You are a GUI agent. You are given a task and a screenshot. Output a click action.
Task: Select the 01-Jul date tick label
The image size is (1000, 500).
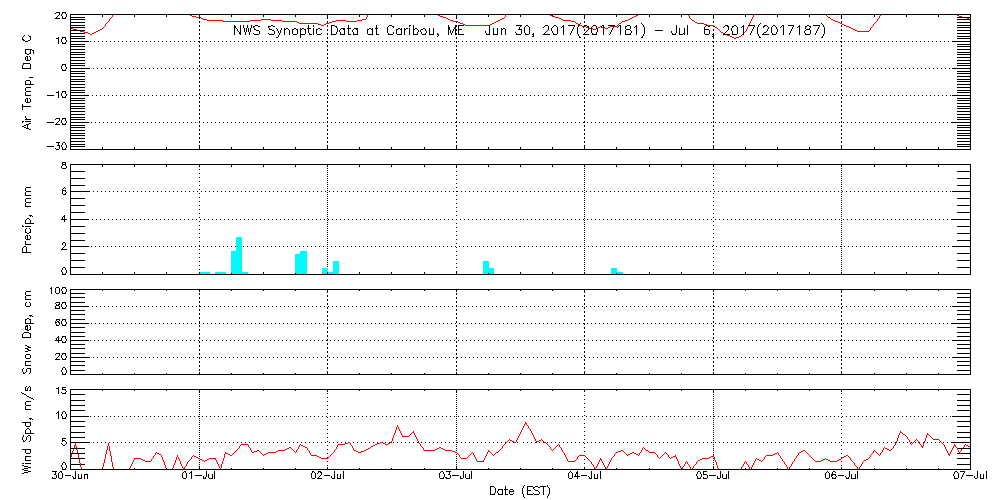coord(199,477)
